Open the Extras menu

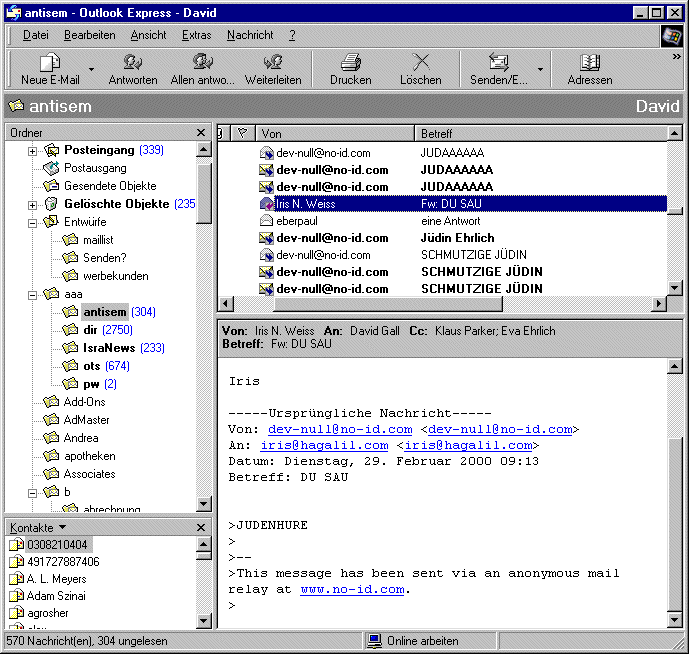point(196,35)
